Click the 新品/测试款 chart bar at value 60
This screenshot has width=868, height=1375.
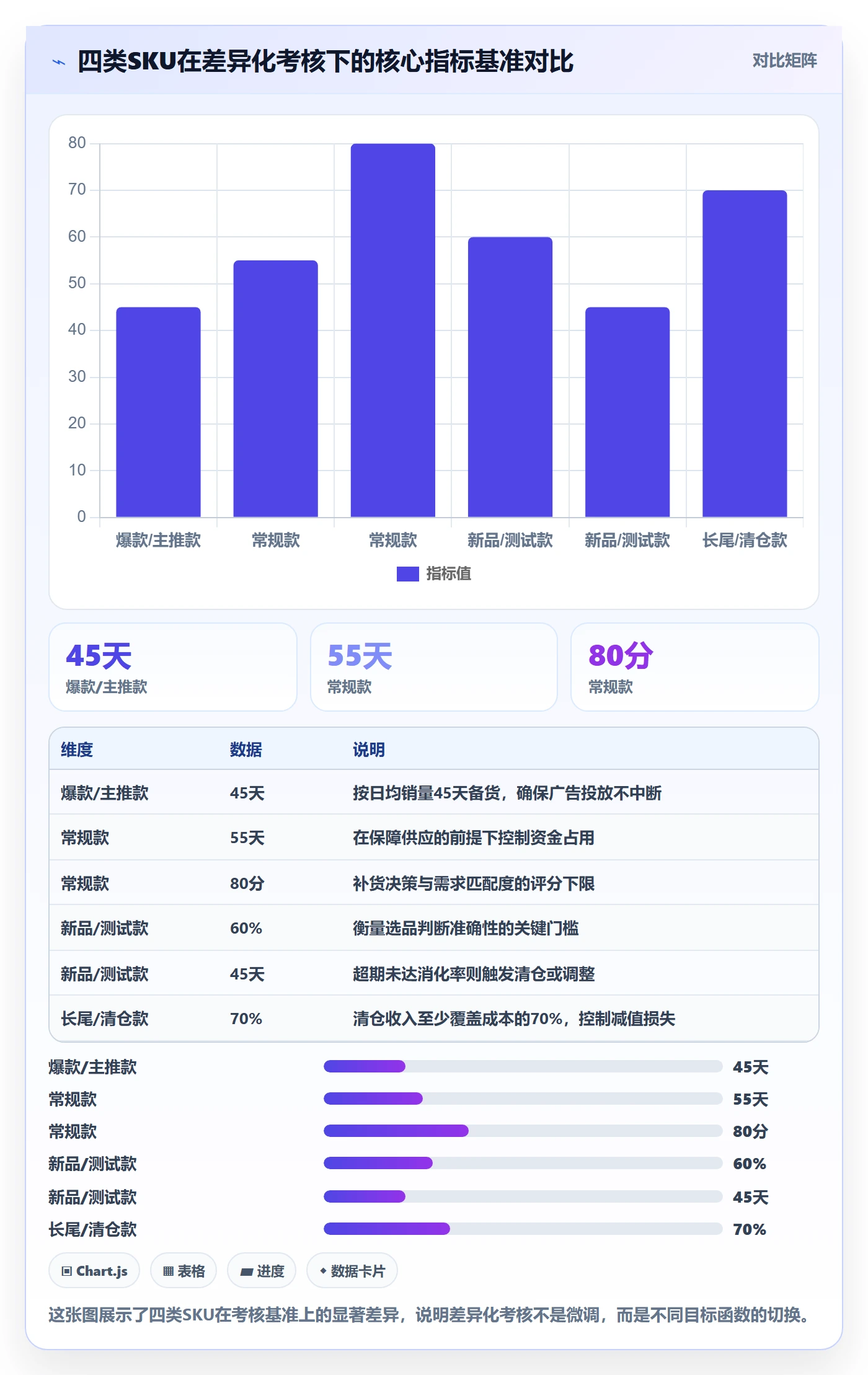coord(510,377)
